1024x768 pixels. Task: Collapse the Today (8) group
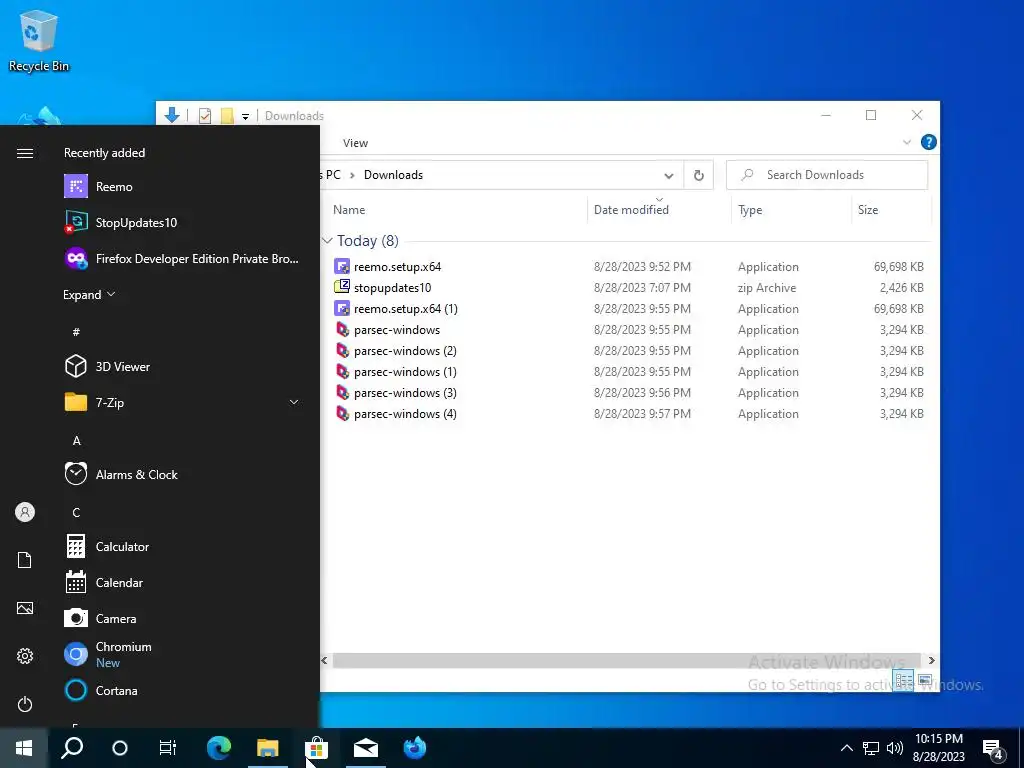[327, 241]
